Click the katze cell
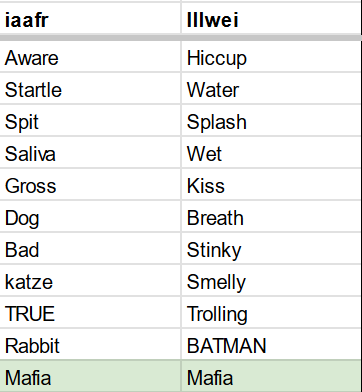The image size is (362, 392). pos(90,280)
